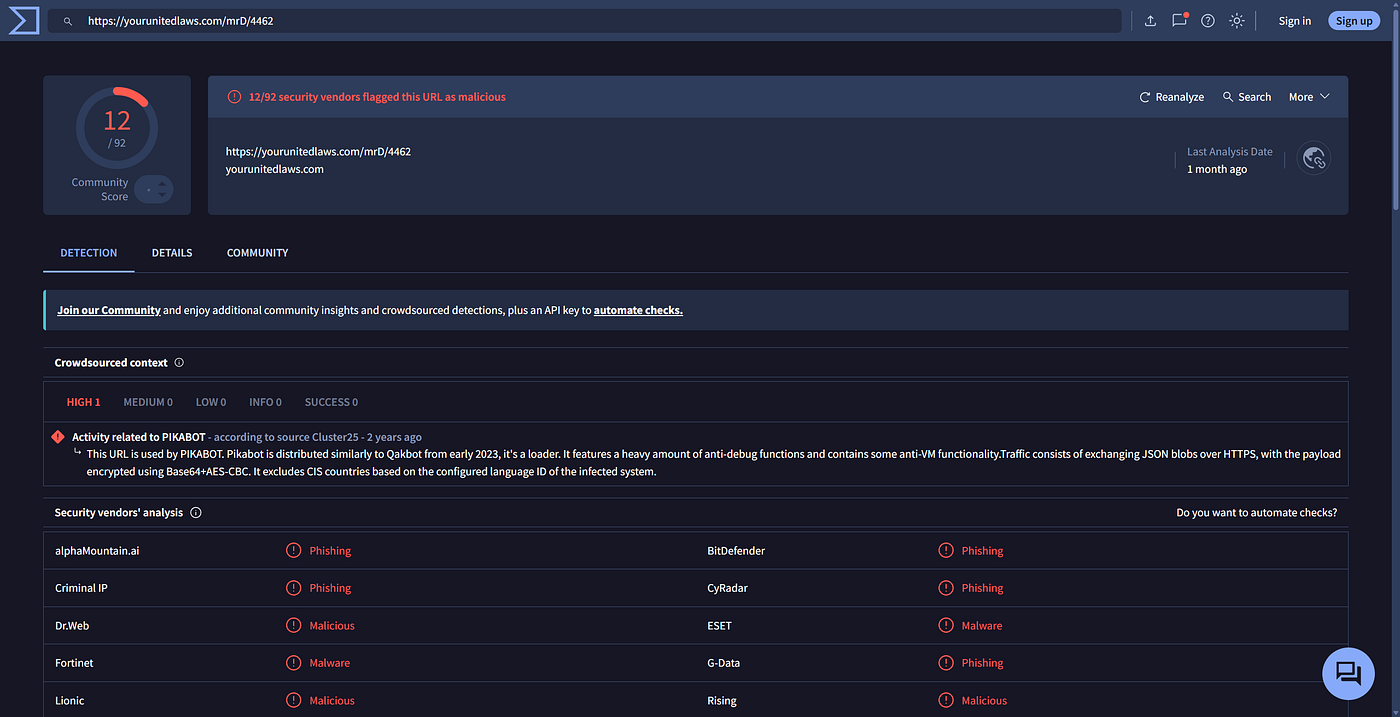Click the G-Data vendor name
This screenshot has width=1400, height=717.
coord(723,663)
